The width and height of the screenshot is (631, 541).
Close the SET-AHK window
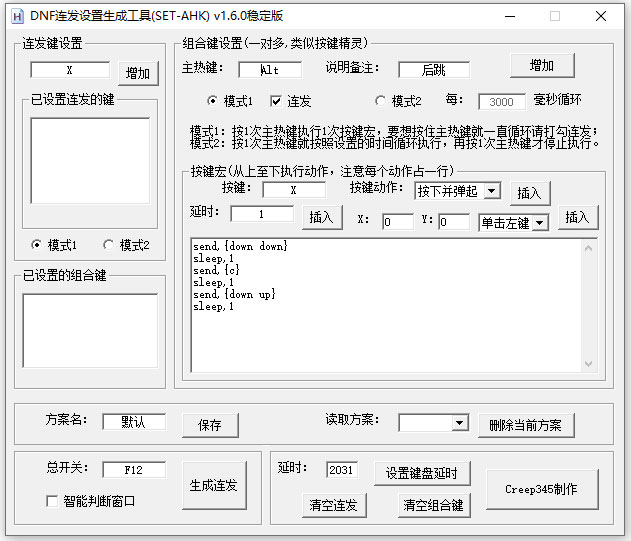(x=601, y=17)
